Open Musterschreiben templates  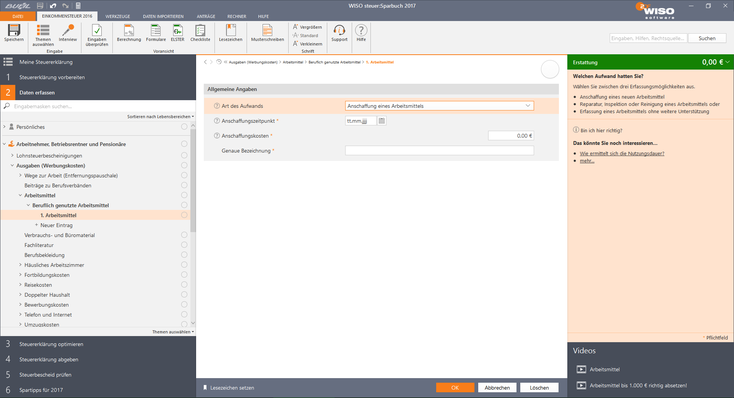click(x=267, y=33)
